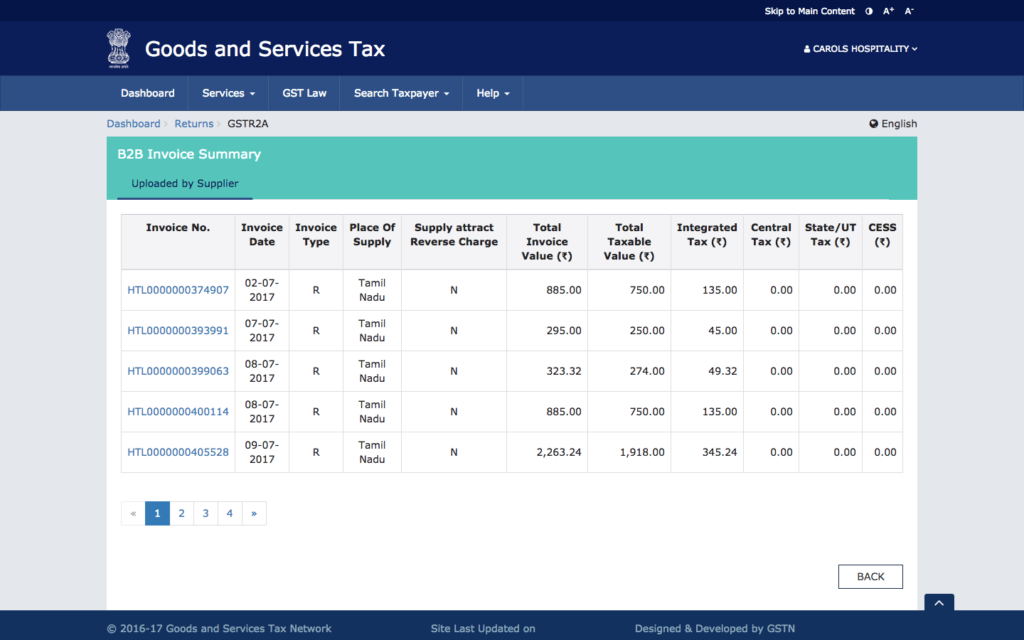Click Returns in the breadcrumb

(194, 124)
